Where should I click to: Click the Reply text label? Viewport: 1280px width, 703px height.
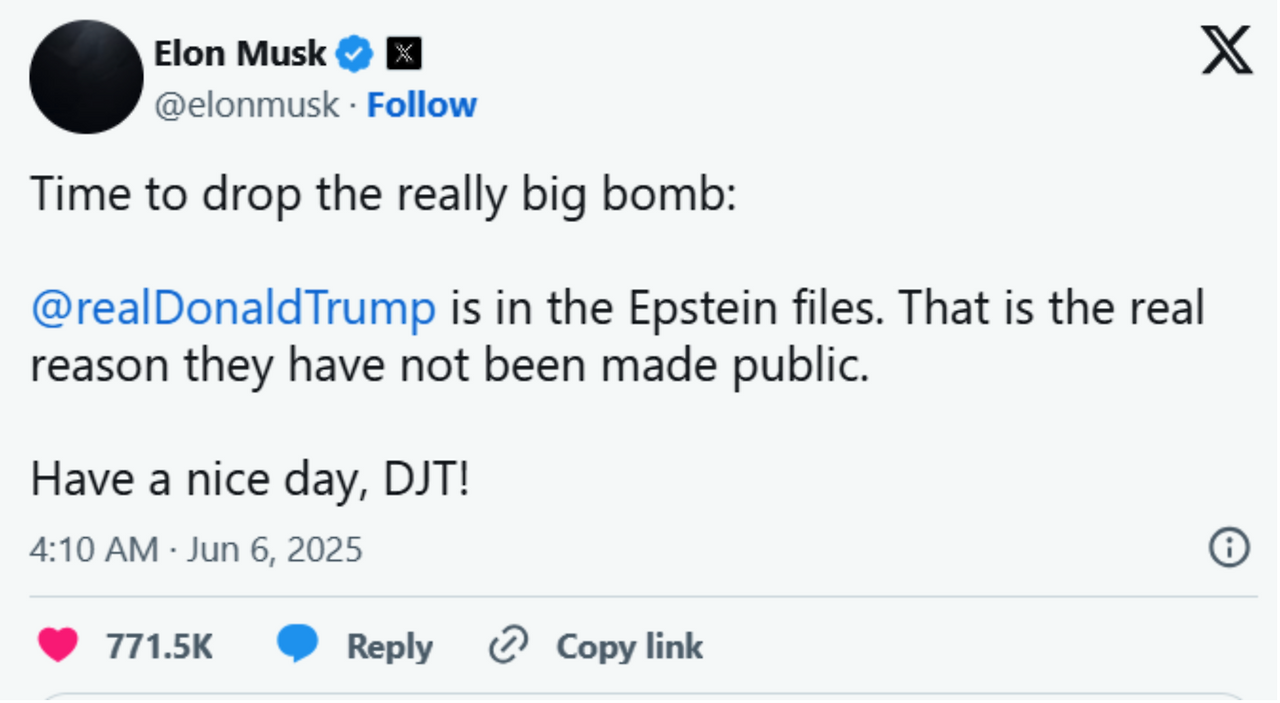[389, 647]
